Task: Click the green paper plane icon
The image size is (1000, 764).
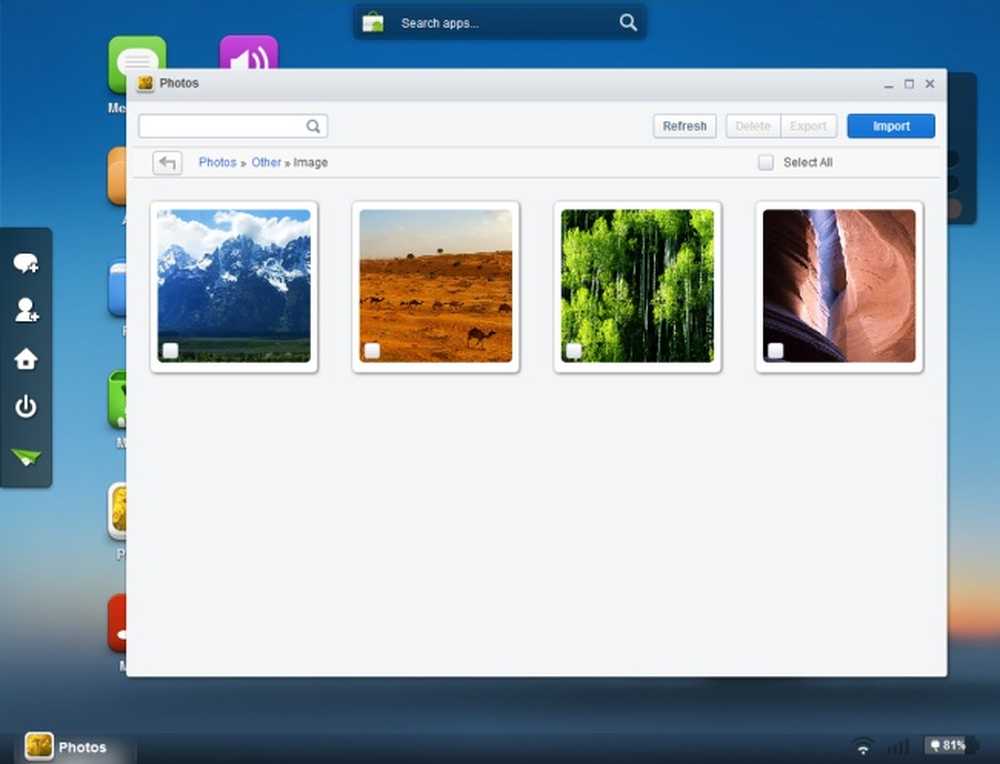Action: pyautogui.click(x=26, y=457)
